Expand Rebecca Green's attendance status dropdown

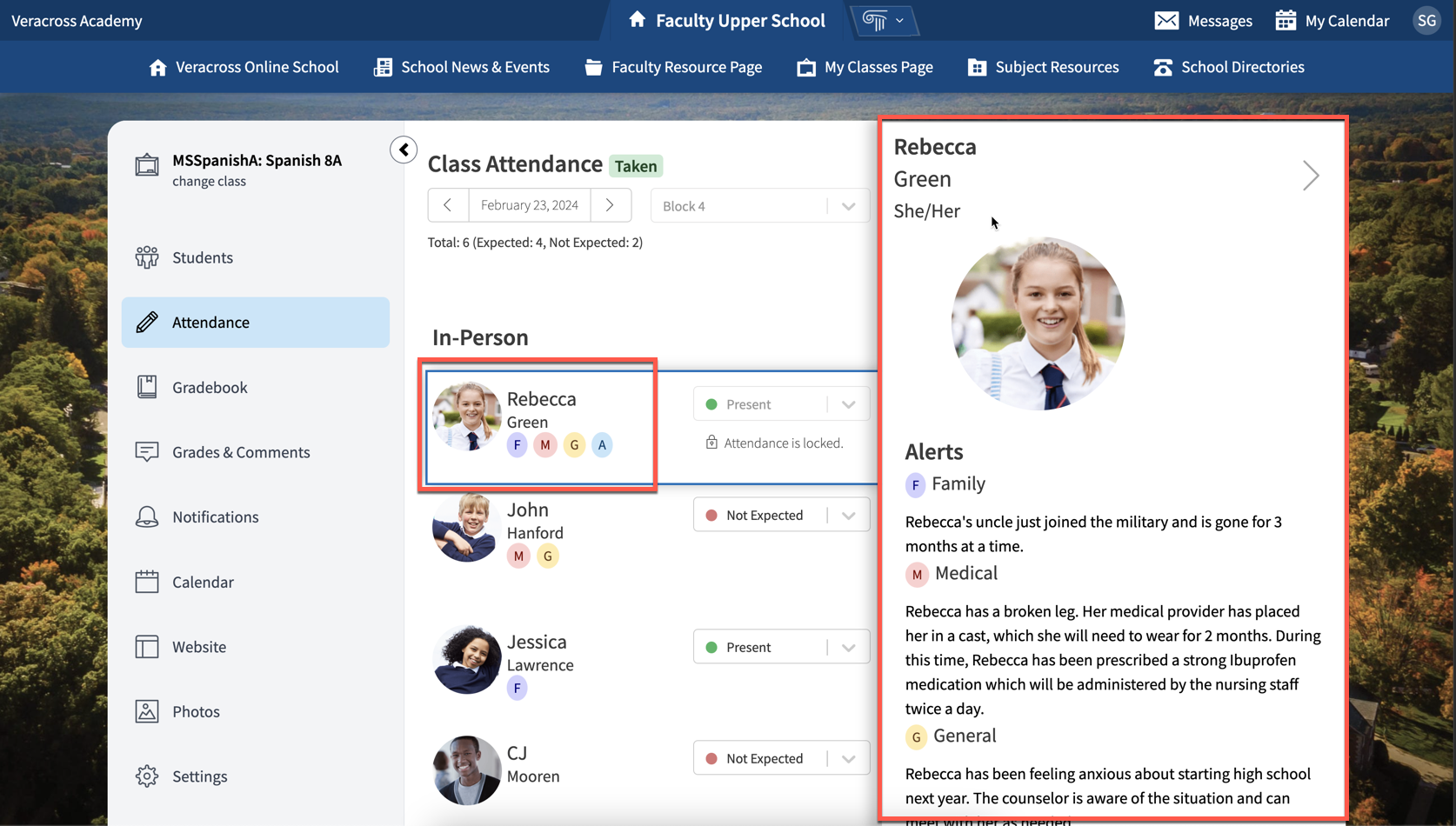click(x=848, y=403)
